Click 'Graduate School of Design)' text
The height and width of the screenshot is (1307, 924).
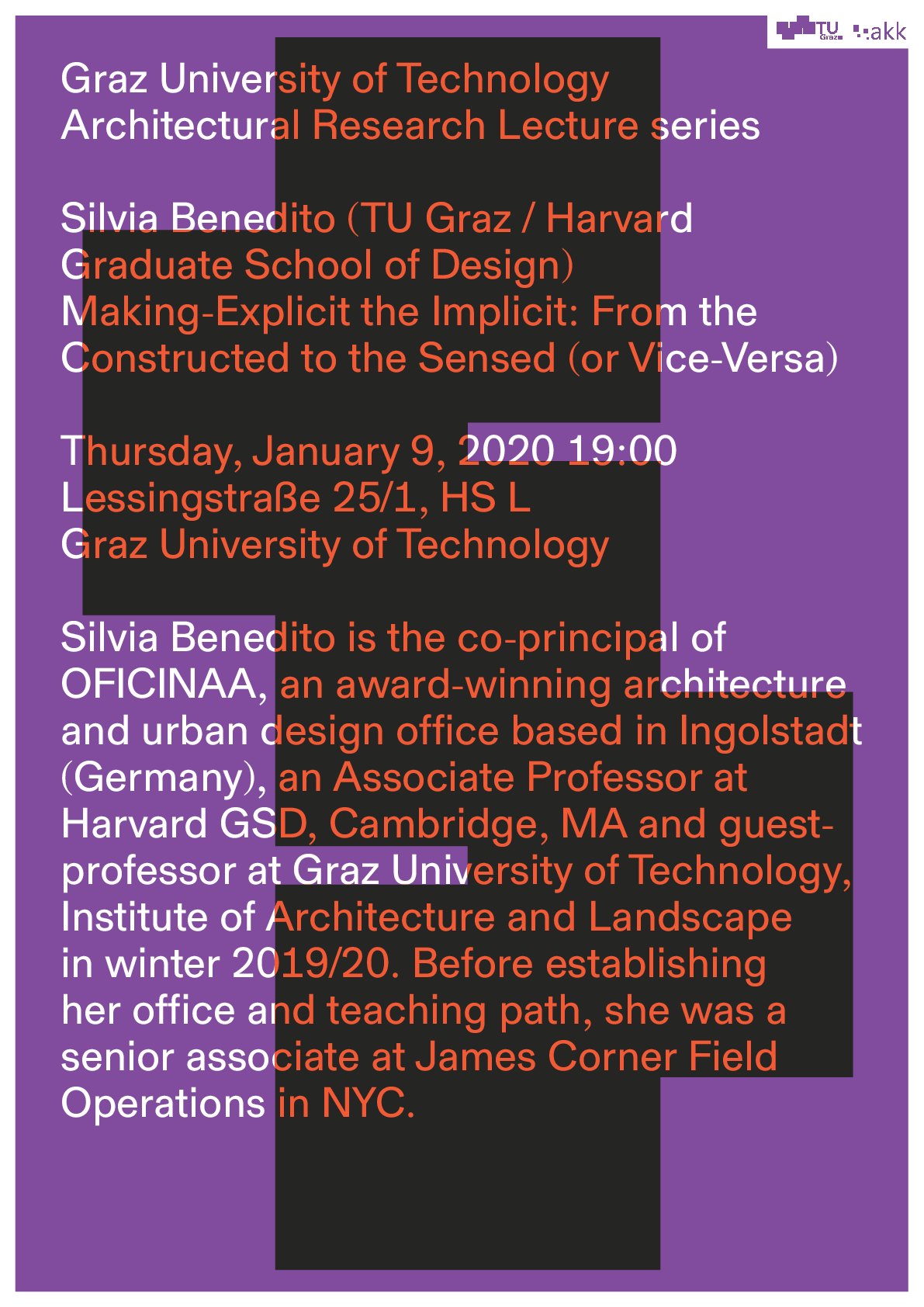click(x=317, y=265)
